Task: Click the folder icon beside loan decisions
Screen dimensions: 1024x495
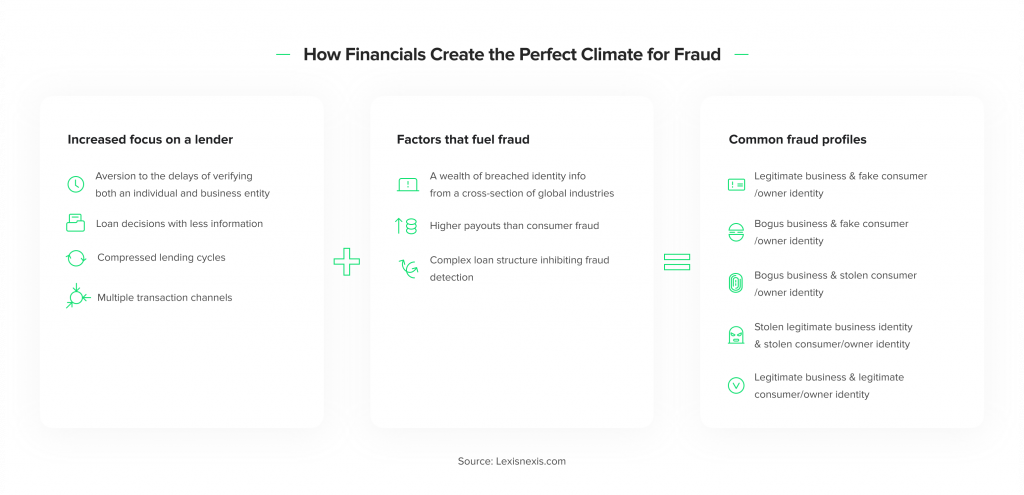Action: pos(76,223)
